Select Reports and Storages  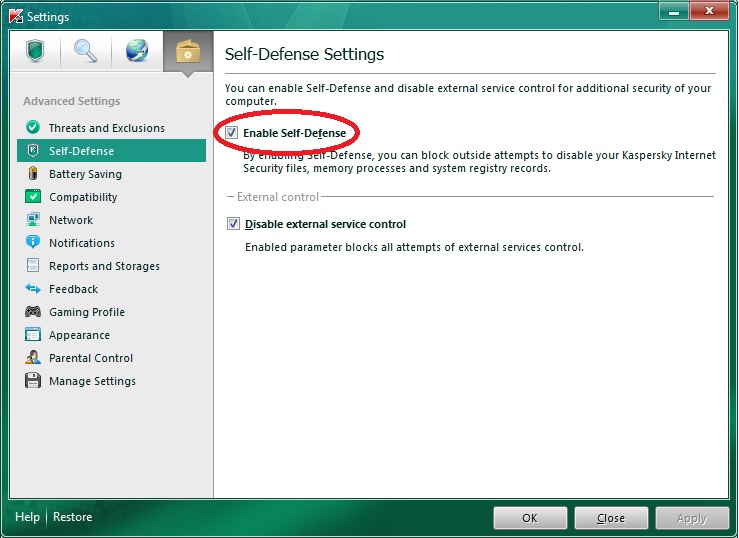[111, 266]
